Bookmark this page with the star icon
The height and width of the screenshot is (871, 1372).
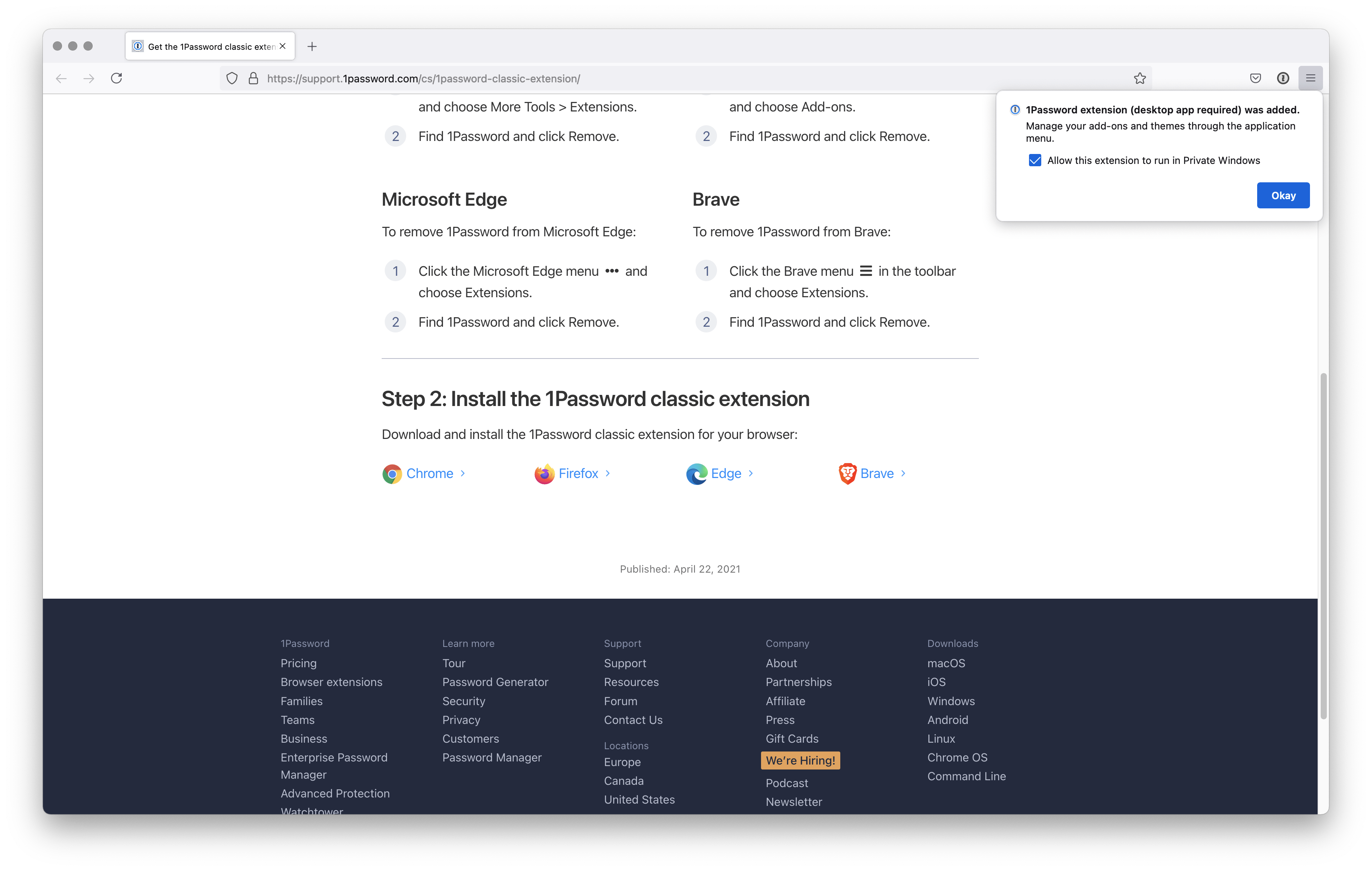pyautogui.click(x=1140, y=79)
